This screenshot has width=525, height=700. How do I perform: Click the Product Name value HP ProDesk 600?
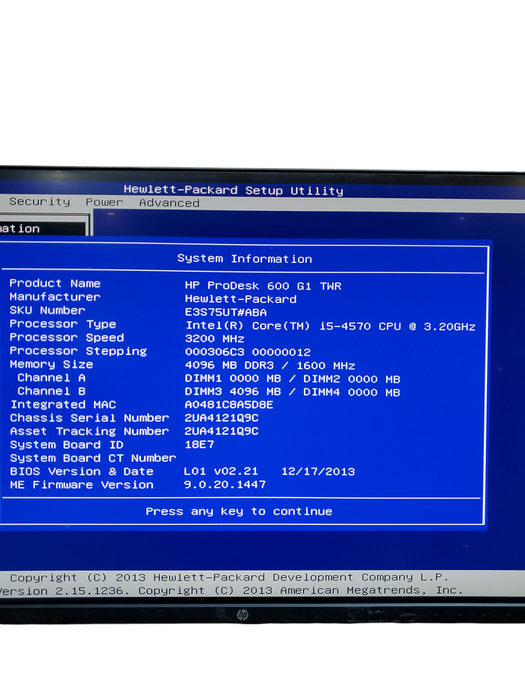(263, 286)
